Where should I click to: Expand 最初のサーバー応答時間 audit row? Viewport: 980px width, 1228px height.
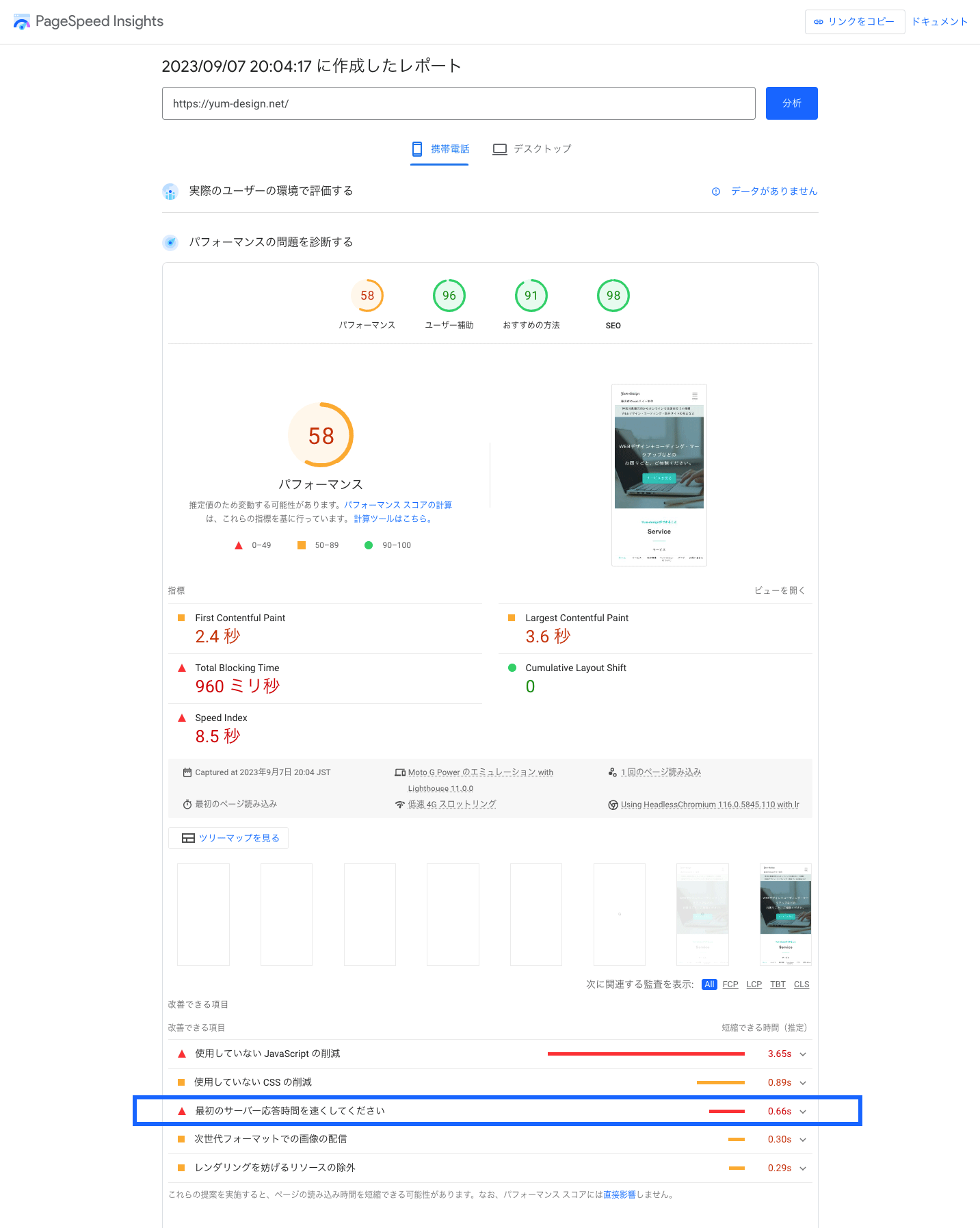(803, 1112)
